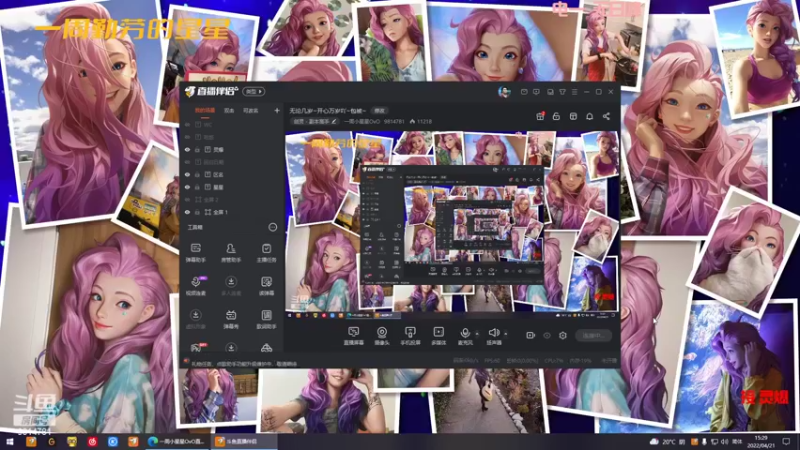Click the category tag pill under title
Screen dimensions: 800x450
[314, 121]
